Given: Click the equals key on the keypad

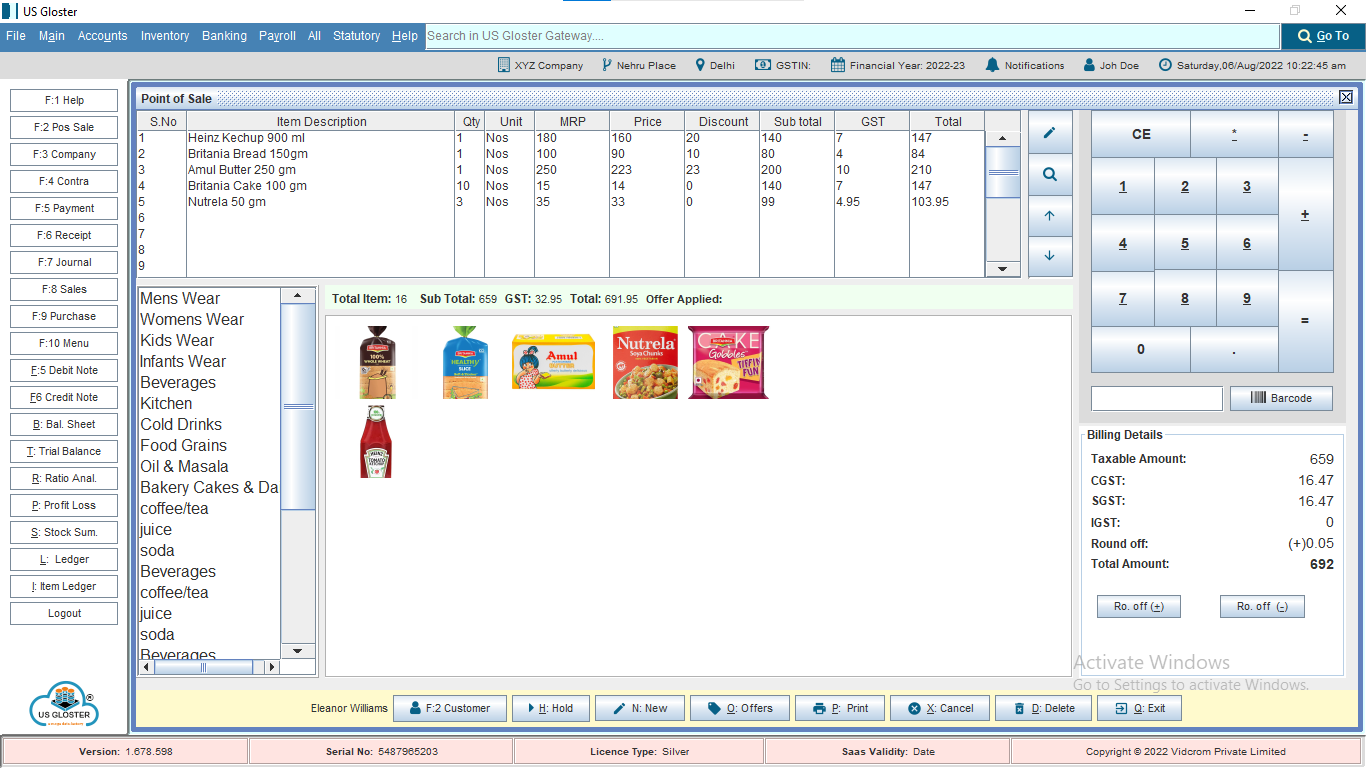Looking at the screenshot, I should [x=1305, y=321].
